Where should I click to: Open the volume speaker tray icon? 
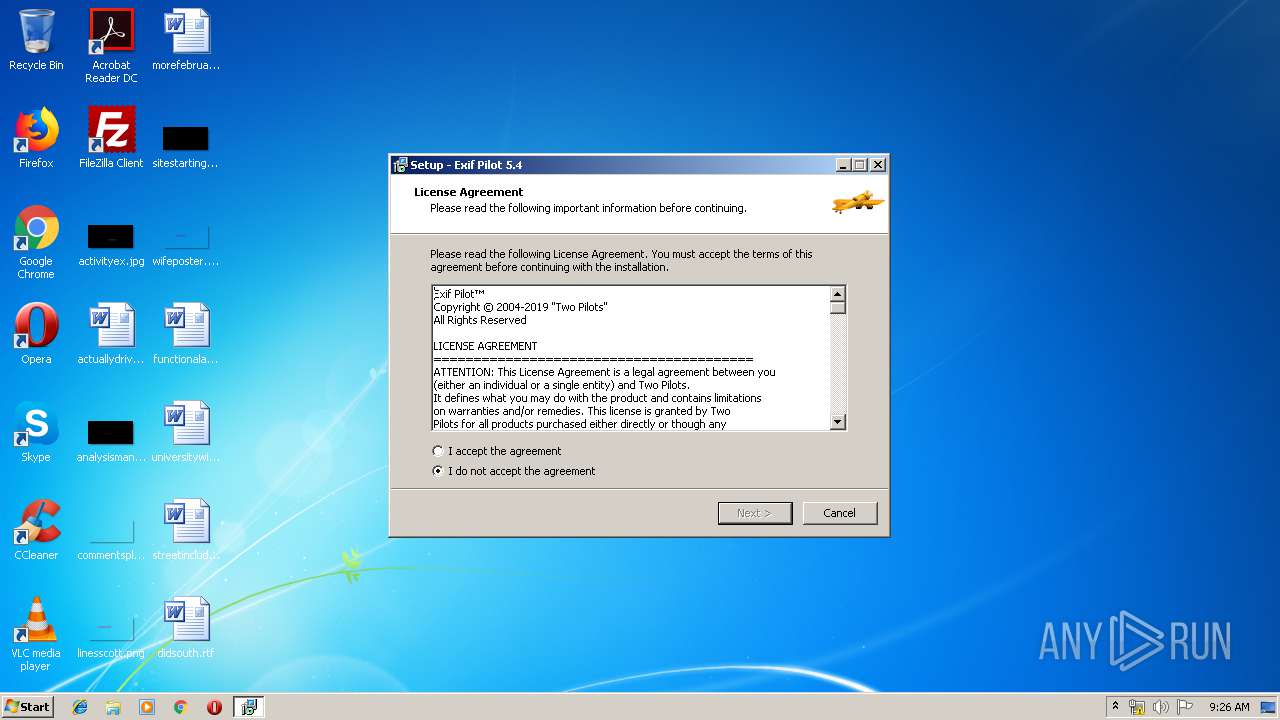coord(1161,707)
